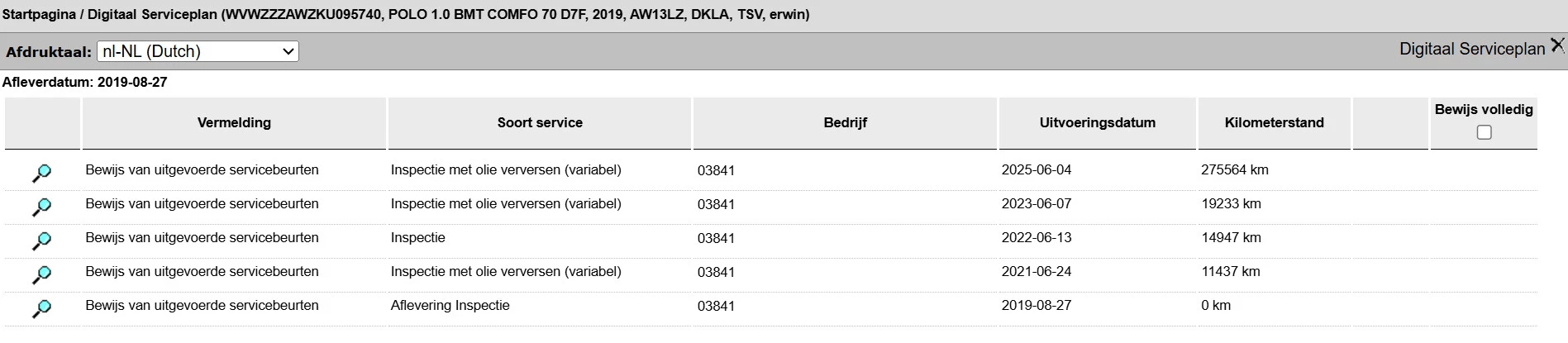Click the Uitvoeringsdatum column header
Image resolution: width=1568 pixels, height=343 pixels.
click(1097, 122)
